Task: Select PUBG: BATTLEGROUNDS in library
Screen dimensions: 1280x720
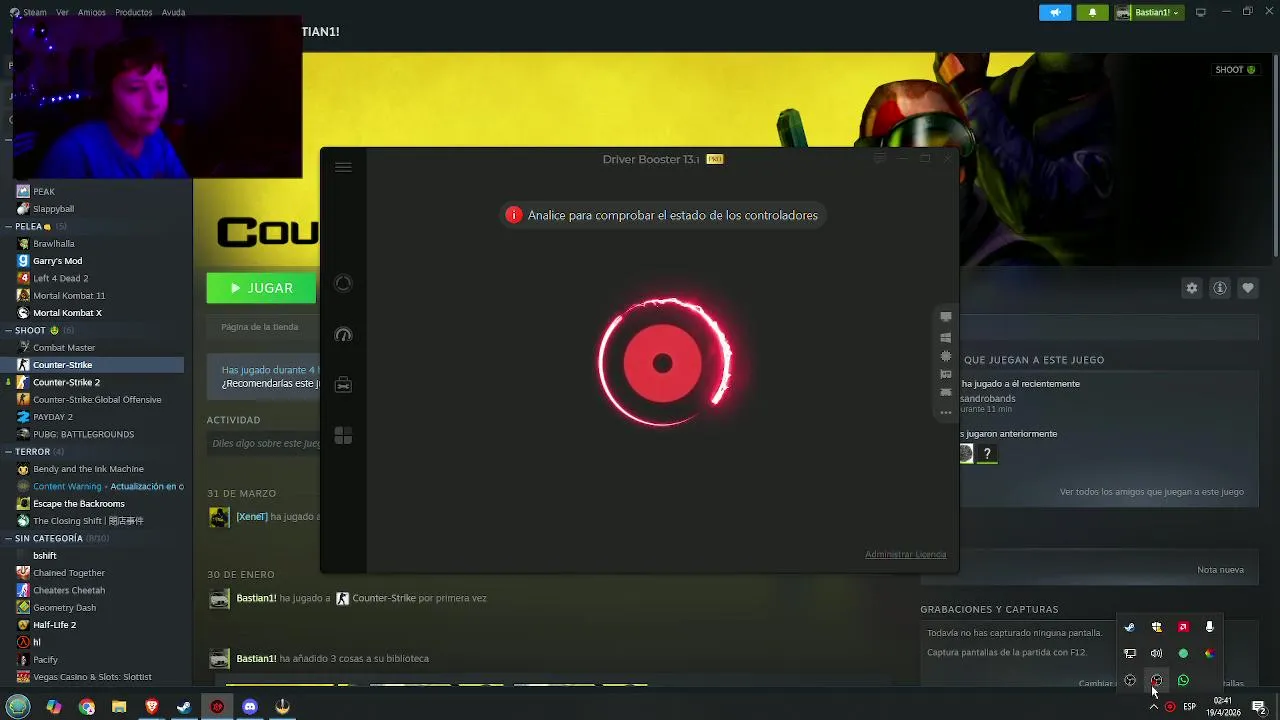Action: 83,434
